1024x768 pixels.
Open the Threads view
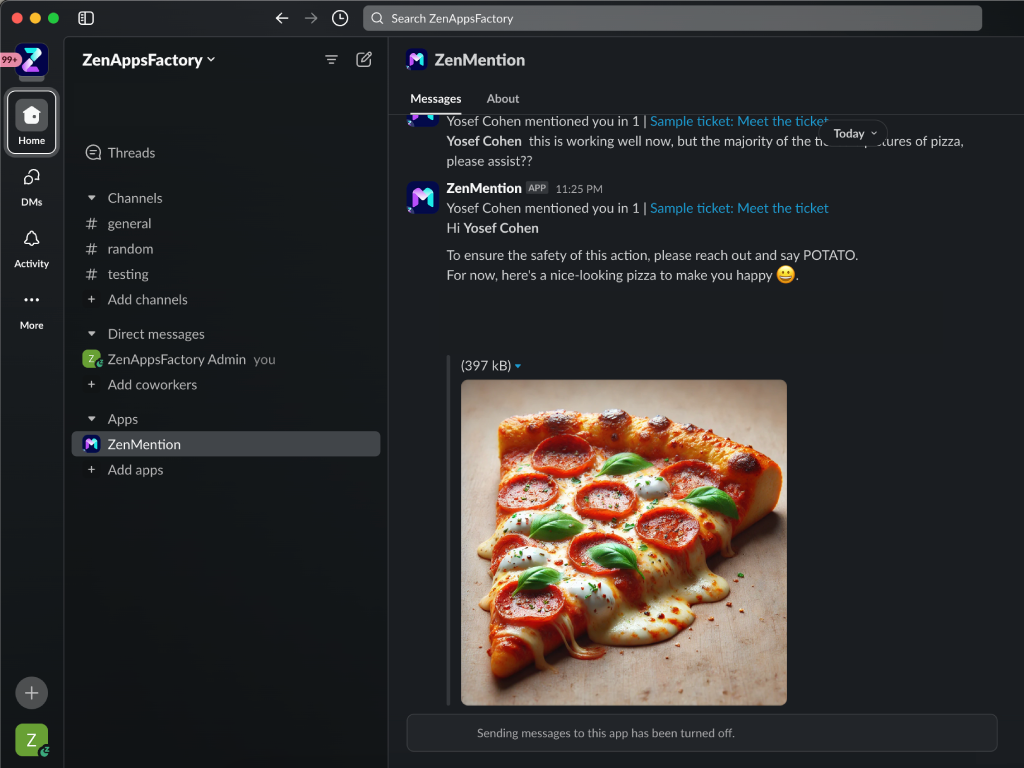131,153
